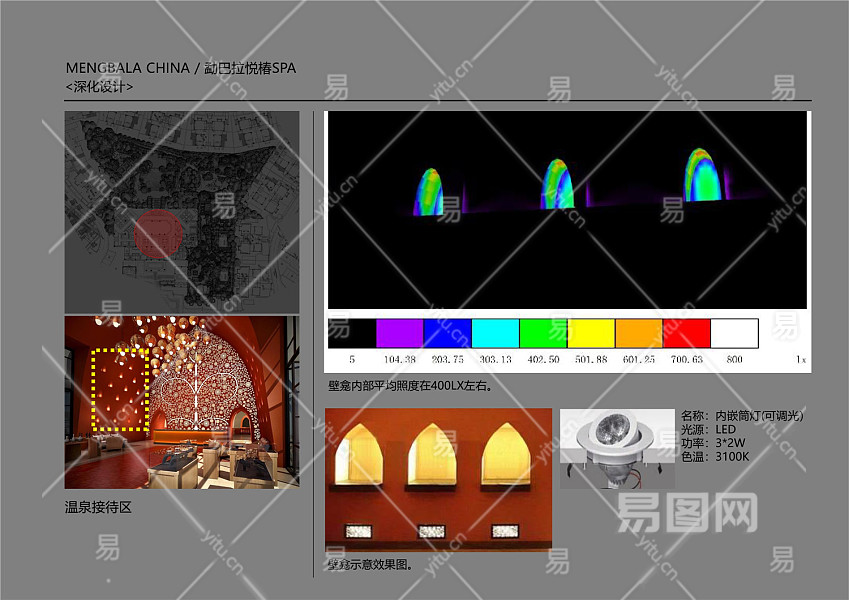Select the 壁龛内部平均照度在400LX左右 text
The image size is (849, 600).
[410, 385]
